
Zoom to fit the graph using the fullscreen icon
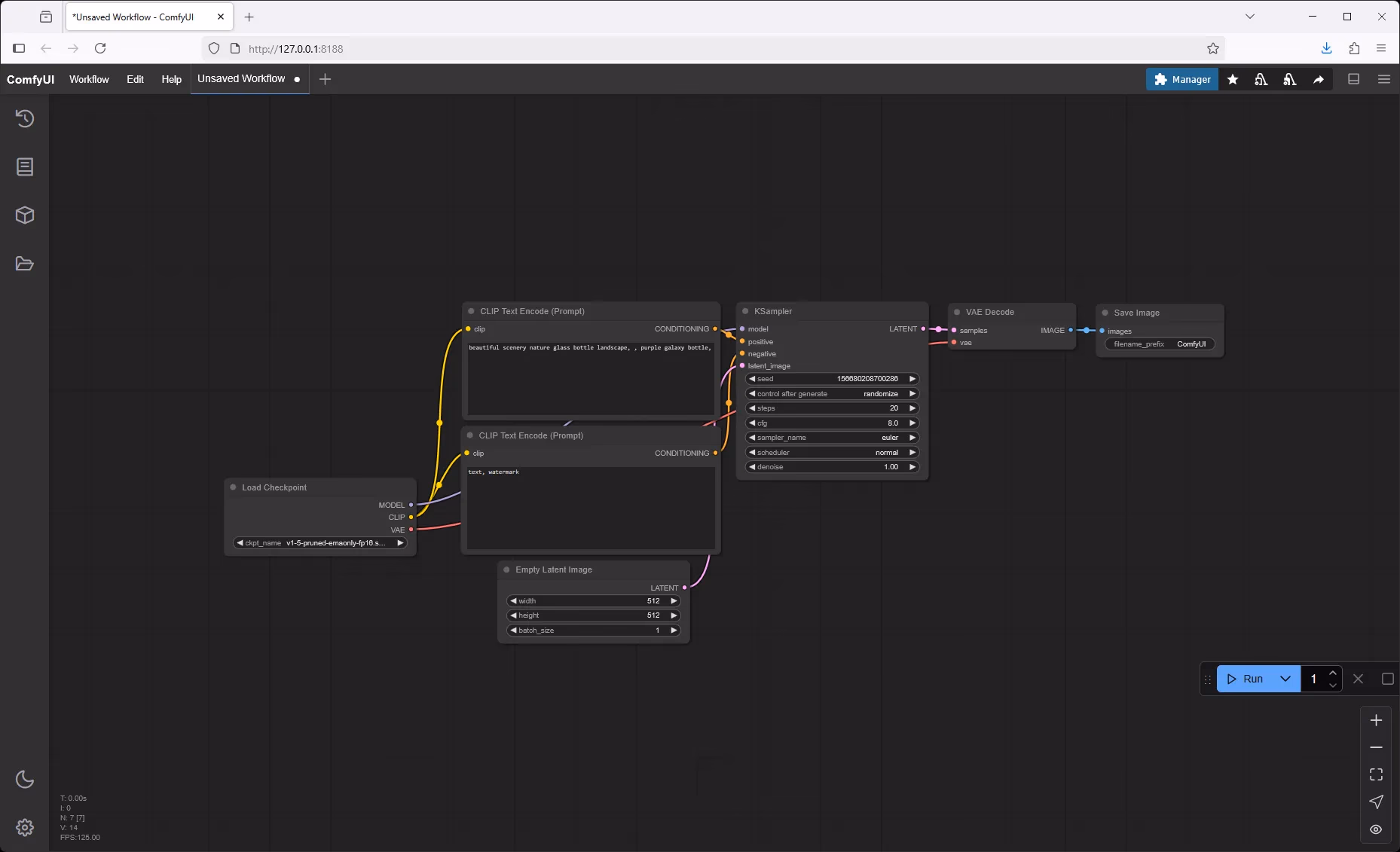pyautogui.click(x=1375, y=774)
